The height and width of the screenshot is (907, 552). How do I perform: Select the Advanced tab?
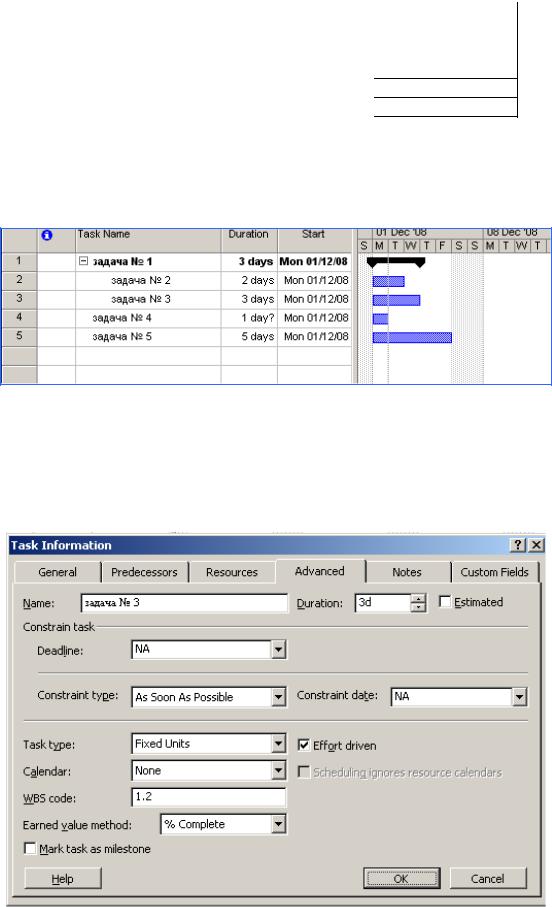(x=319, y=571)
